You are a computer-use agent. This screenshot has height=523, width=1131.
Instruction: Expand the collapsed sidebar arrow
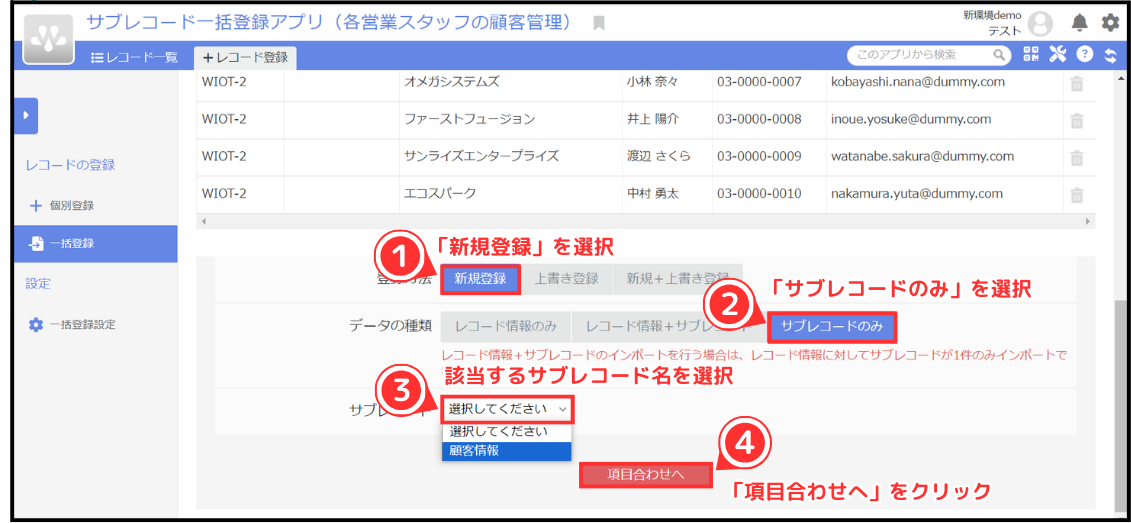pyautogui.click(x=27, y=115)
